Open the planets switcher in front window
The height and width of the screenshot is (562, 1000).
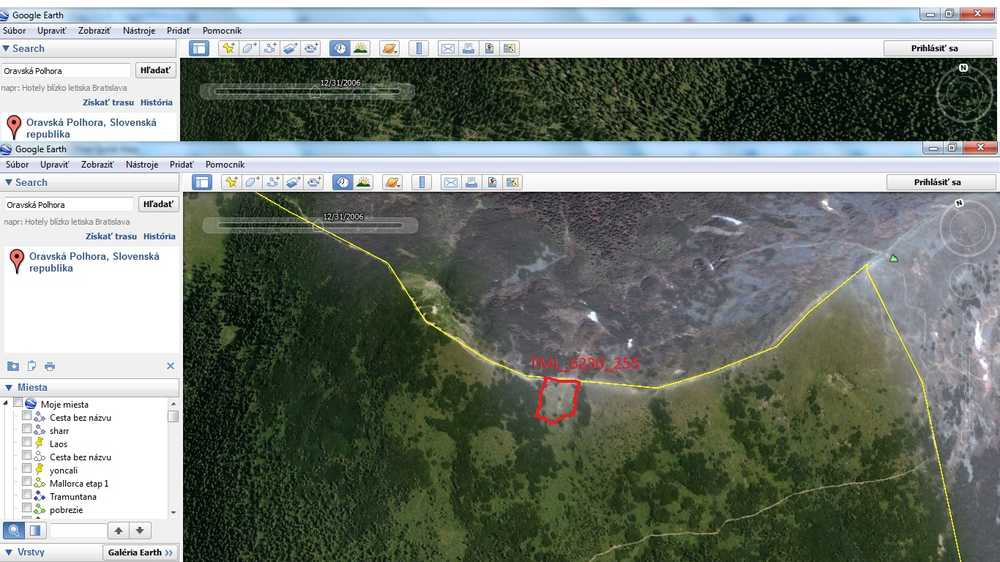[x=392, y=182]
